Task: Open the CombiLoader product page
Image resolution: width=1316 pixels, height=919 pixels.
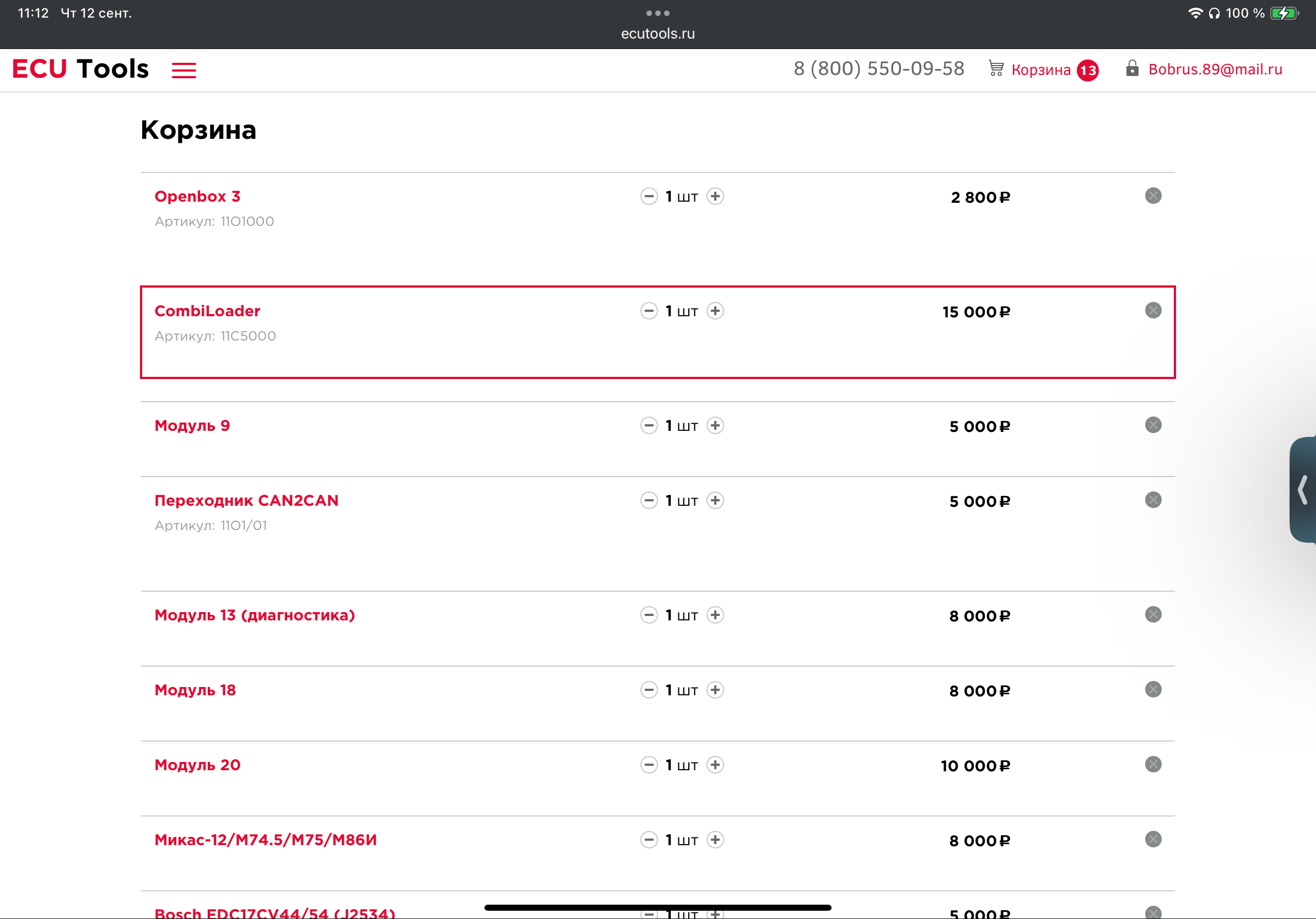Action: (x=207, y=311)
